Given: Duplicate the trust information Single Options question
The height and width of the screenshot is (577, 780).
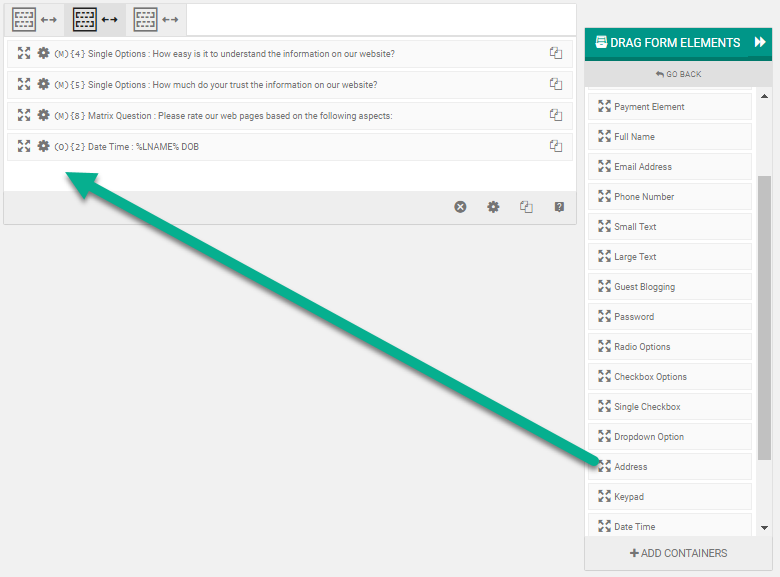Looking at the screenshot, I should (556, 84).
